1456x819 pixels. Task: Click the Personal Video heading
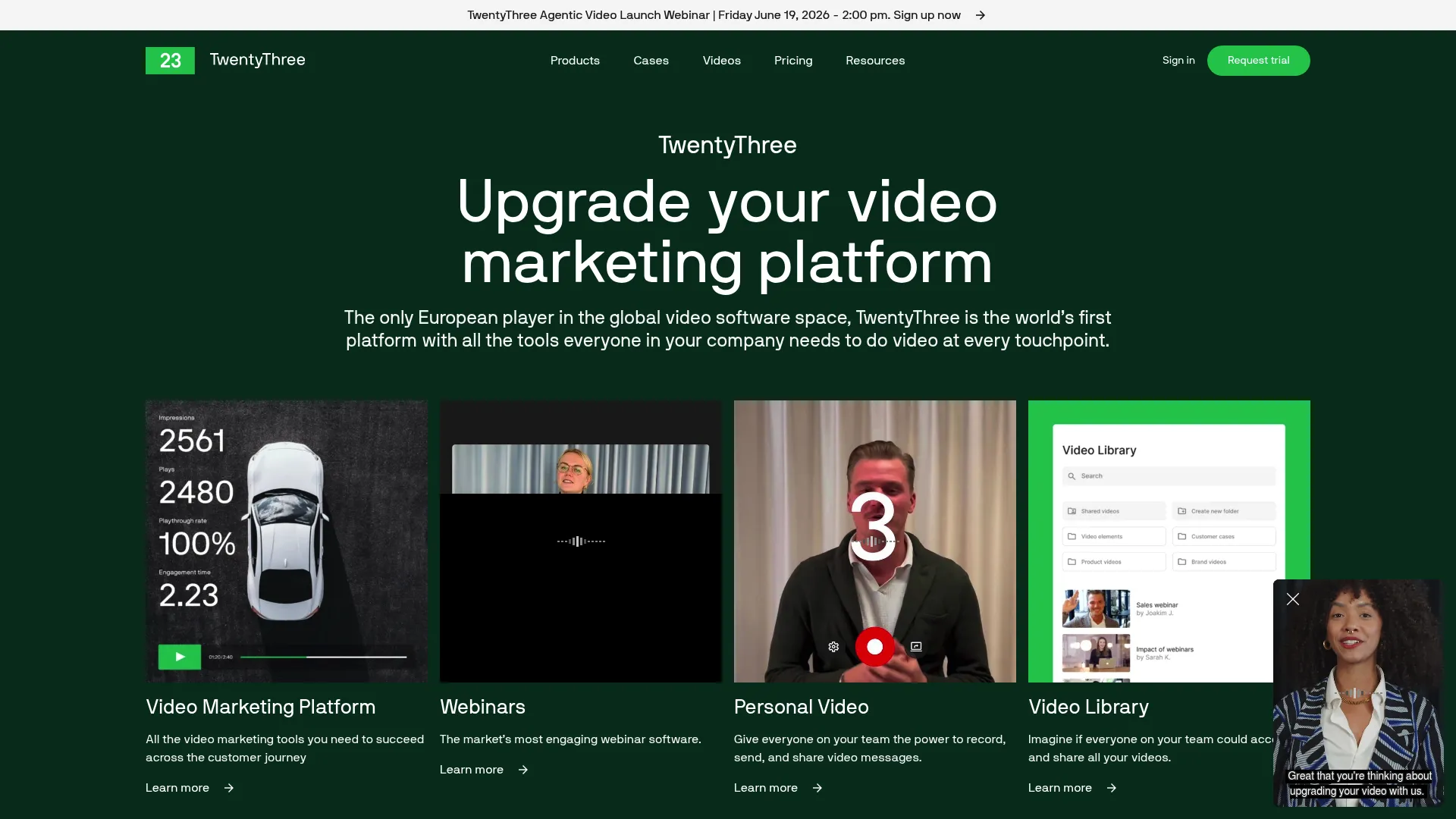click(x=801, y=707)
